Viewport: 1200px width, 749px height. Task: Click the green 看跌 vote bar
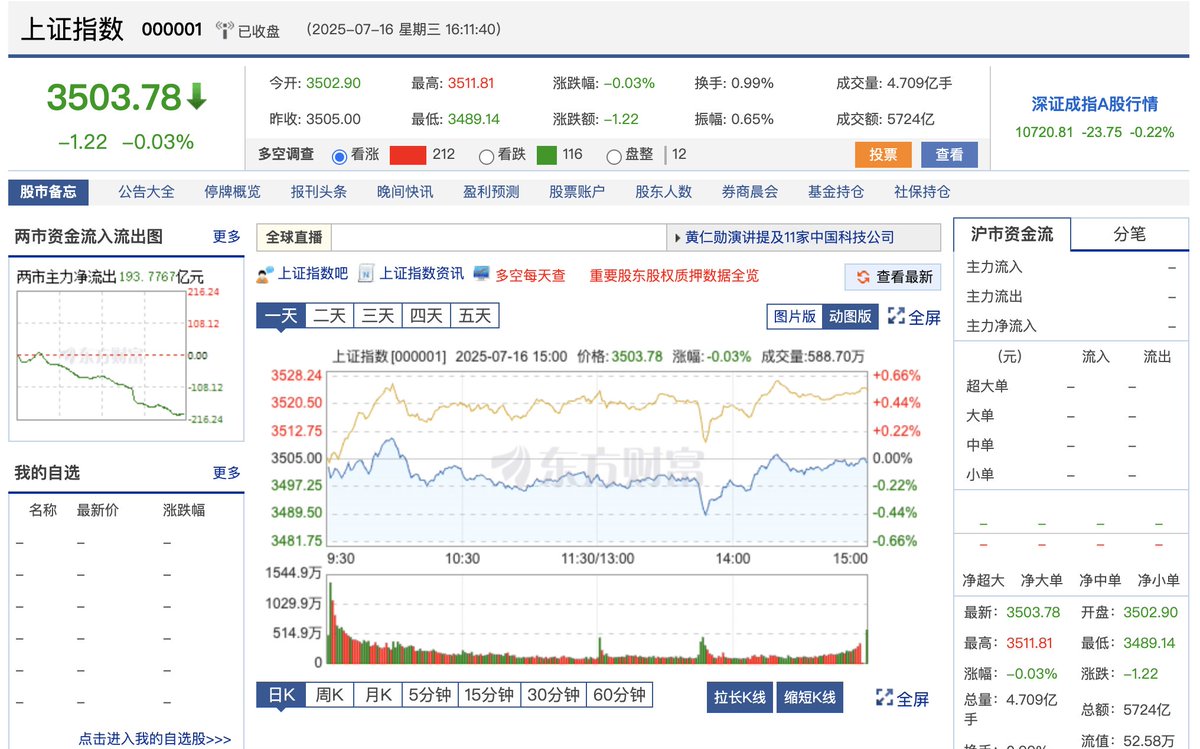546,155
